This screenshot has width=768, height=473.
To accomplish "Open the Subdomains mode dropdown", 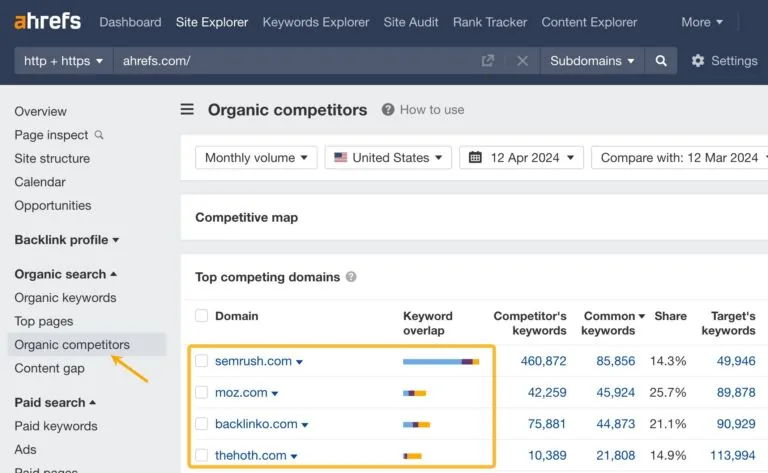I will coord(592,61).
